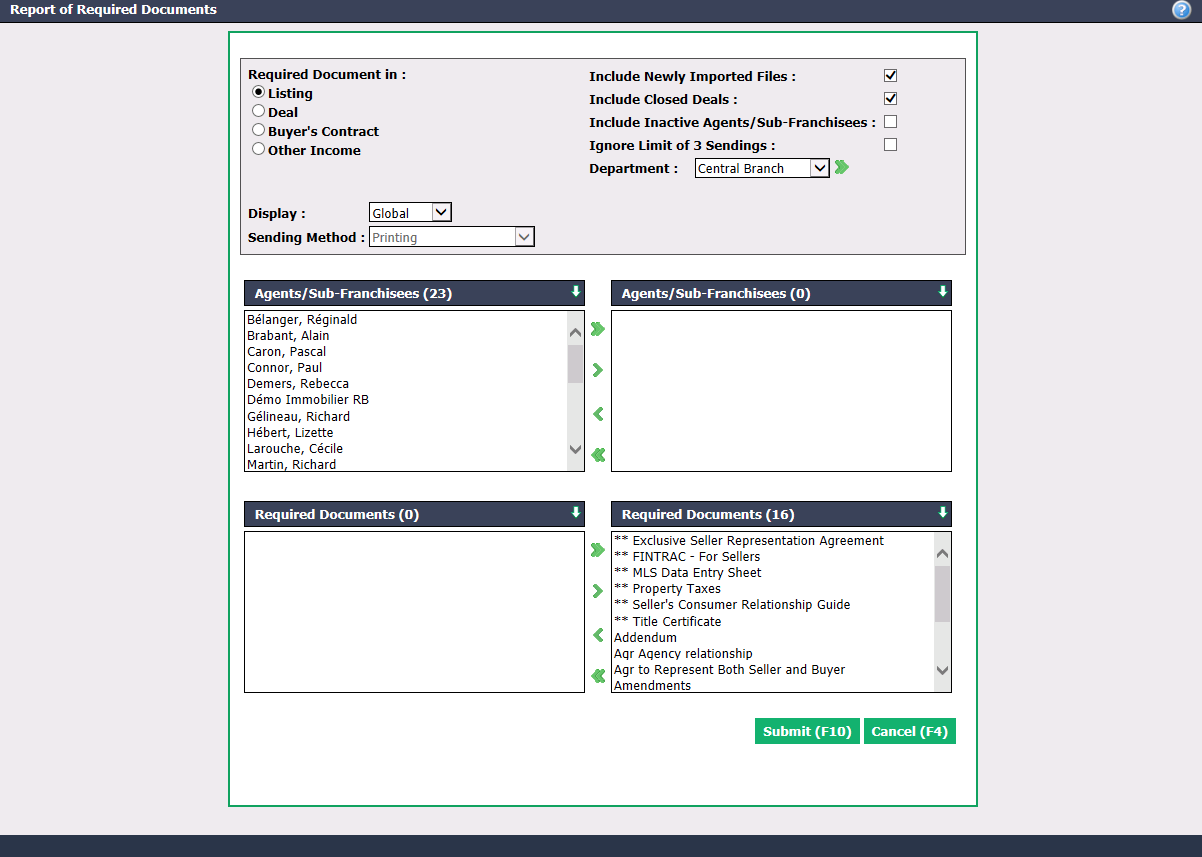
Task: Uncheck Include Closed Deals checkbox
Action: [x=890, y=99]
